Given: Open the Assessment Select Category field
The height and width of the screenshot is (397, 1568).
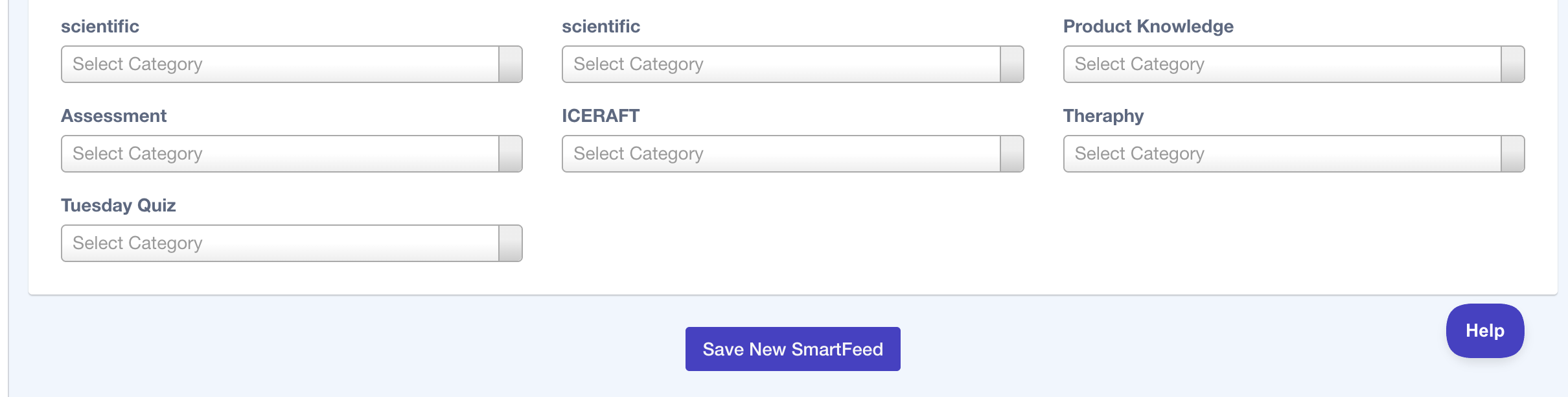Looking at the screenshot, I should pos(280,154).
